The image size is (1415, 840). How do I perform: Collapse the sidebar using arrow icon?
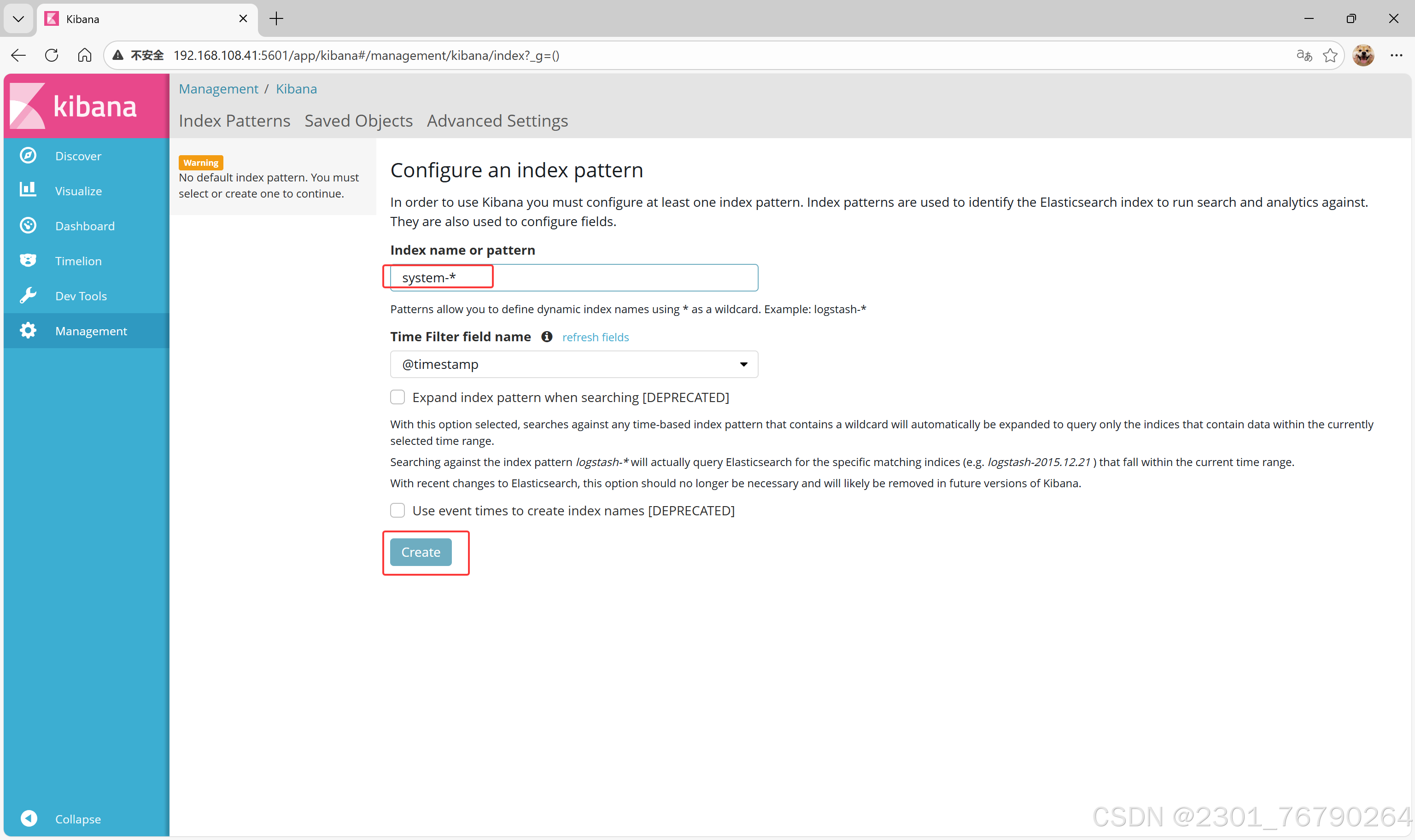click(x=29, y=818)
